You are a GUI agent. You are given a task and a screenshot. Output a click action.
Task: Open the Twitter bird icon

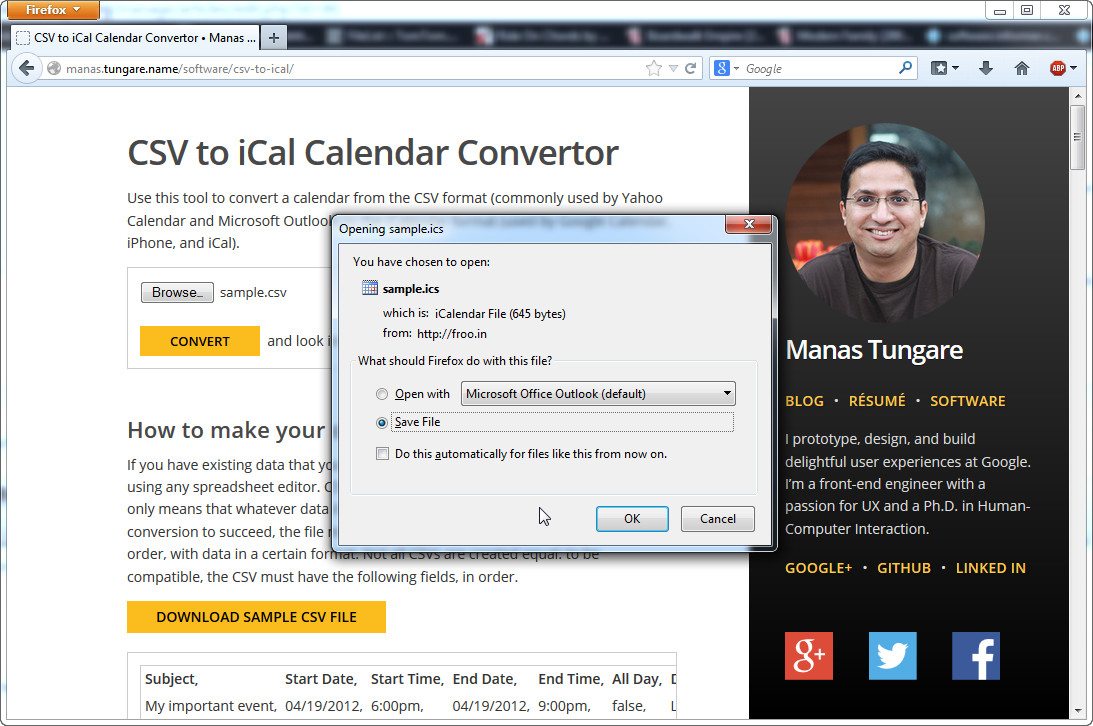click(892, 656)
